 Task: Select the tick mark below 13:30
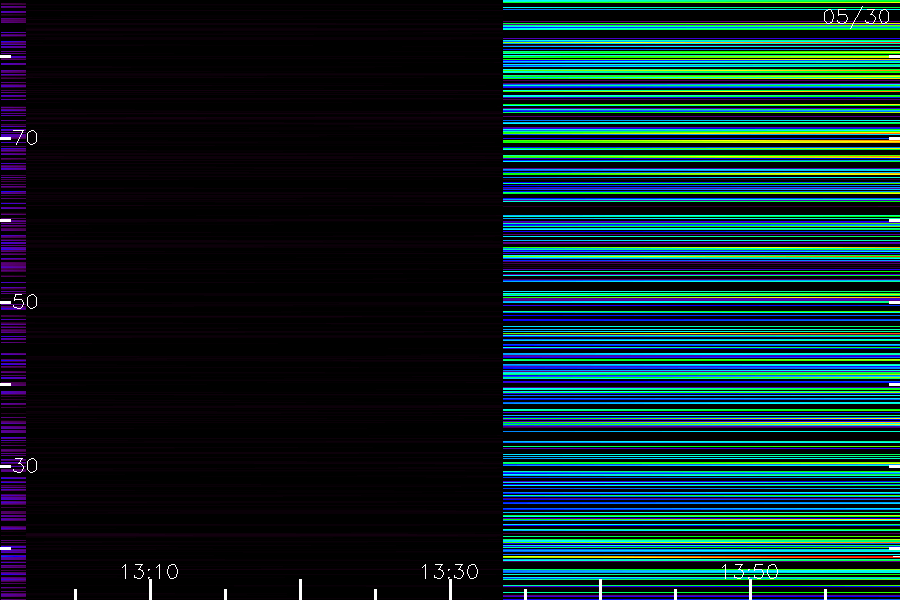[x=451, y=590]
